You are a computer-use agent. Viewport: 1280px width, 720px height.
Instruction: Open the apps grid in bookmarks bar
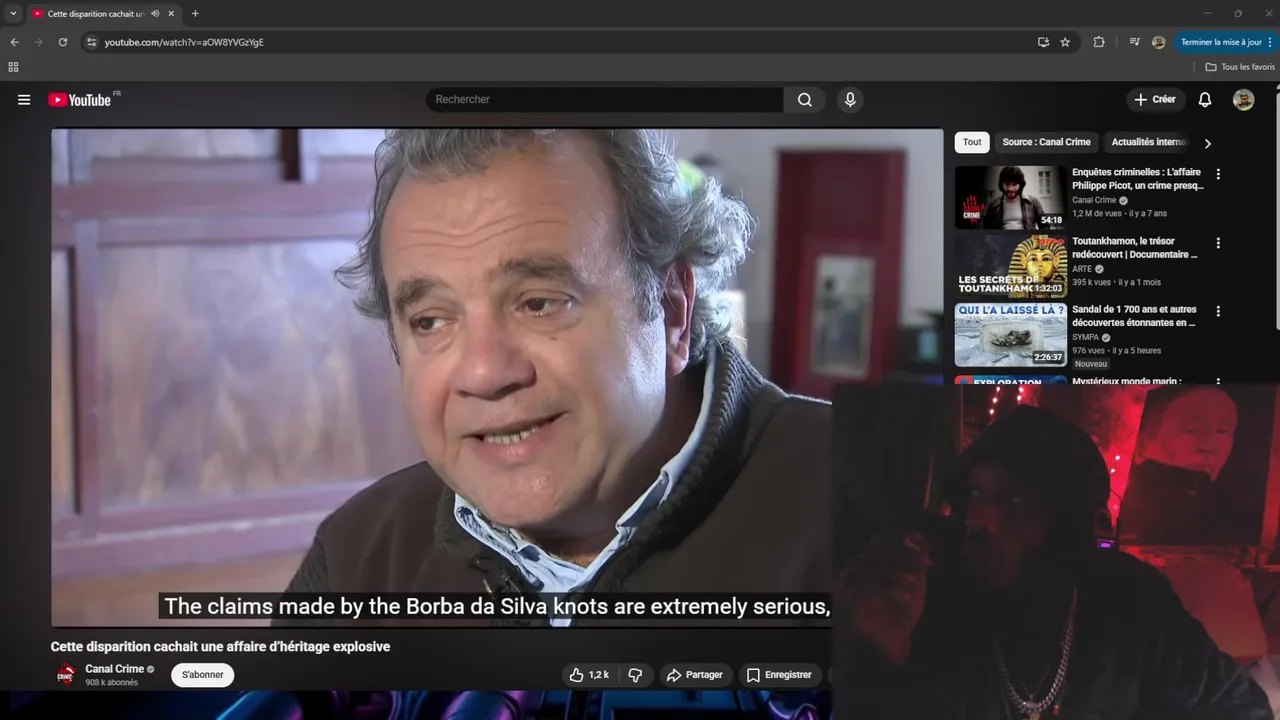(x=13, y=67)
